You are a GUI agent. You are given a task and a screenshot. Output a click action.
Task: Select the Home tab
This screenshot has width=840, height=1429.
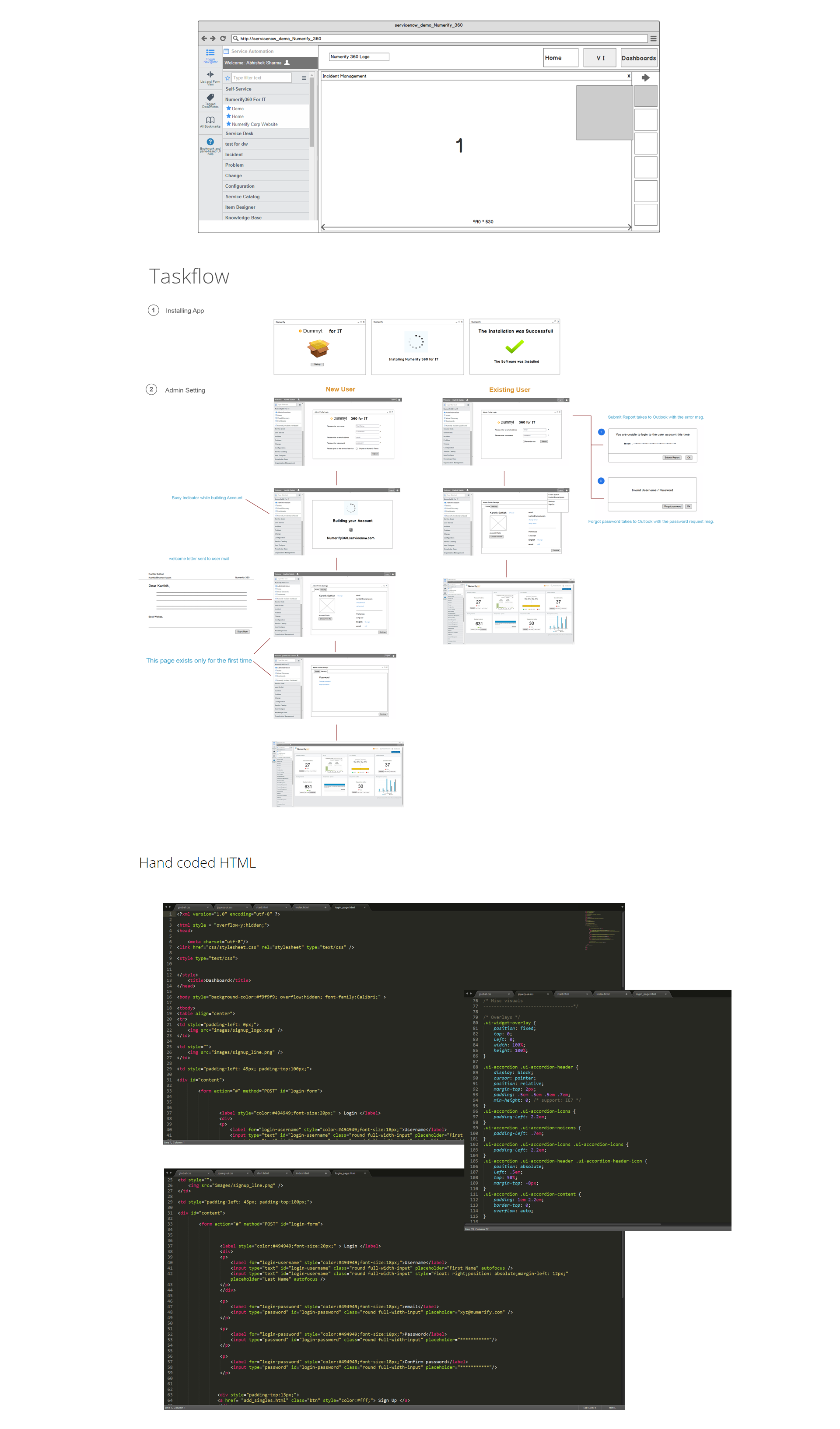pos(560,58)
